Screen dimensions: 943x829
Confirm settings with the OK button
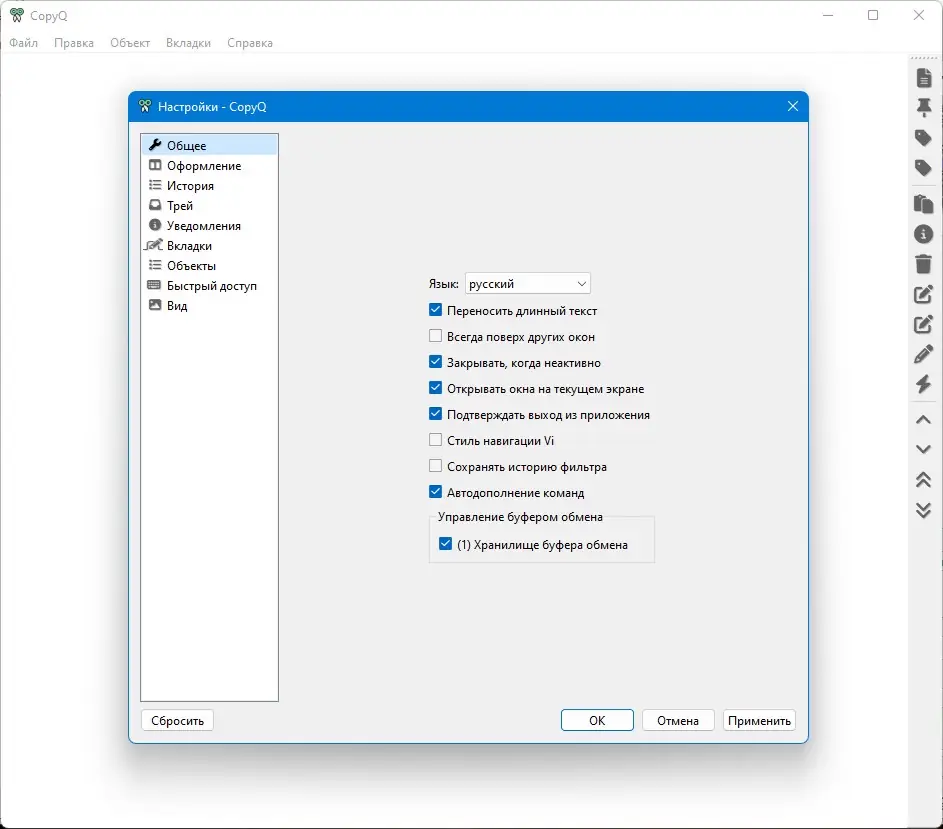tap(597, 720)
